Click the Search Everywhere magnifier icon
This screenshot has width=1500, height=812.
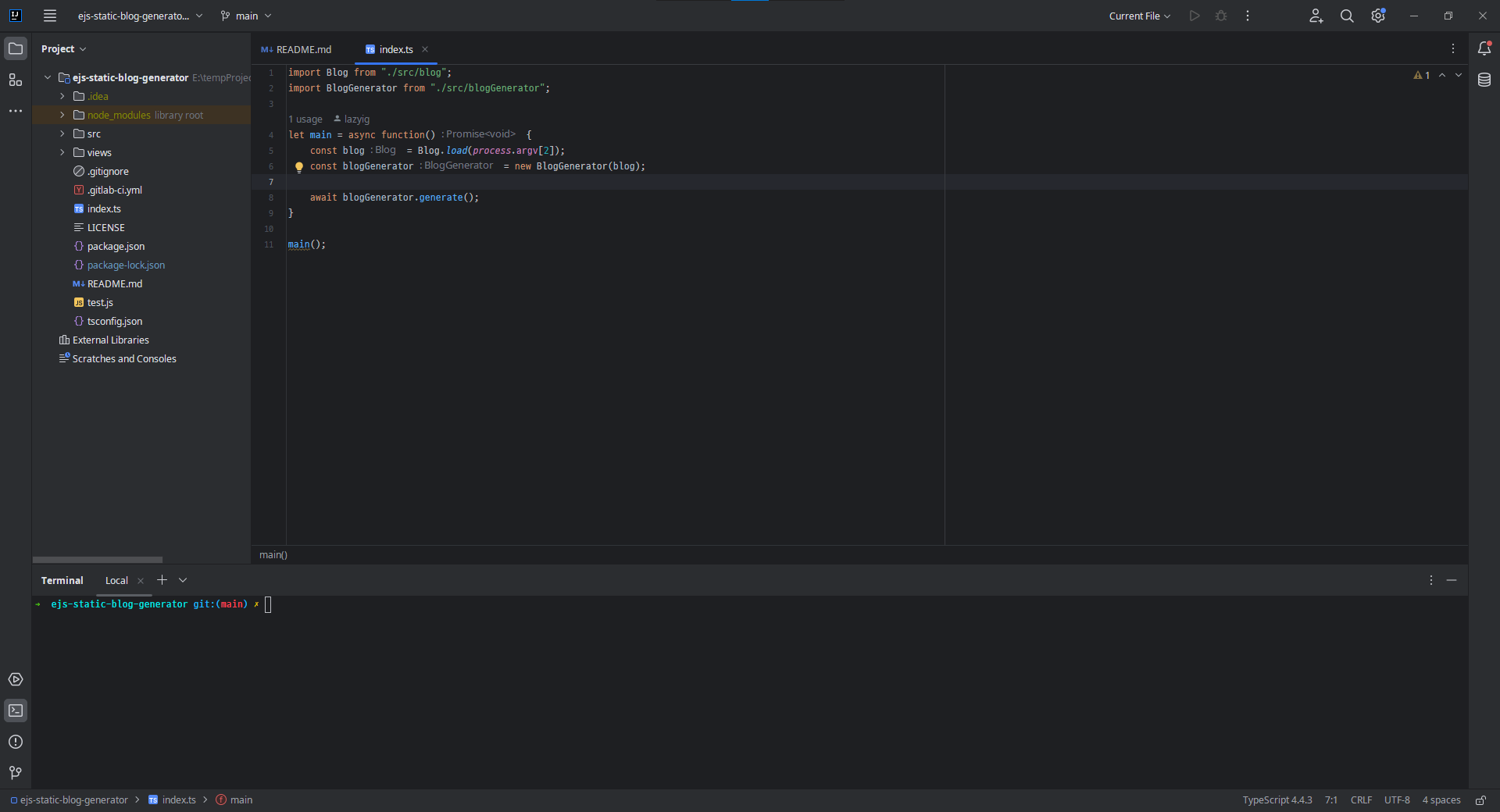coord(1347,16)
